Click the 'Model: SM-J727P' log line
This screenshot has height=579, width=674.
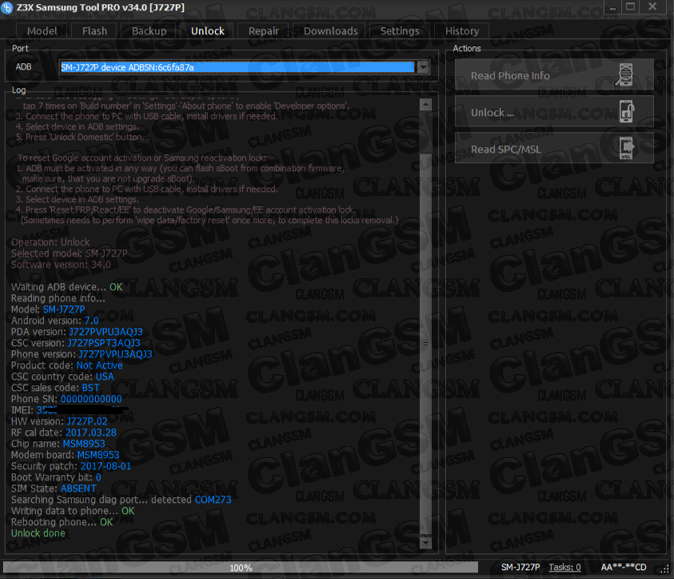tap(48, 309)
